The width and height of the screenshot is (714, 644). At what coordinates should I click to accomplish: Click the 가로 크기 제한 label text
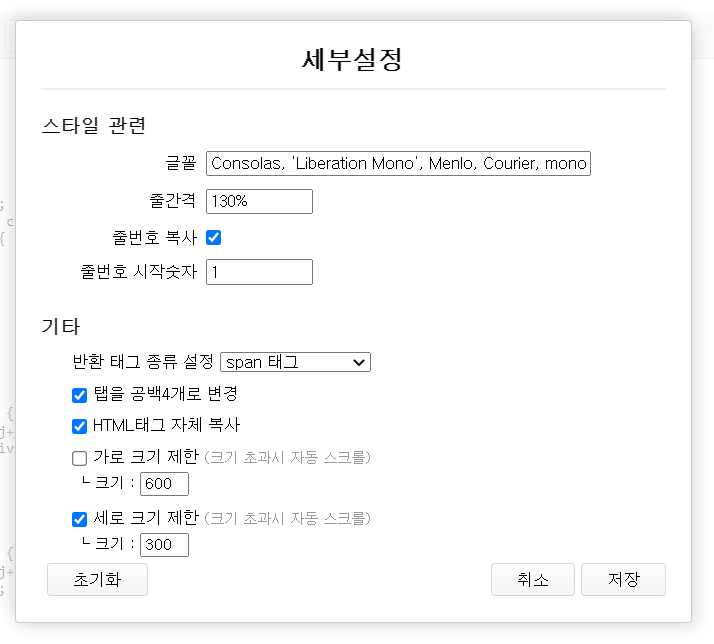[x=146, y=457]
